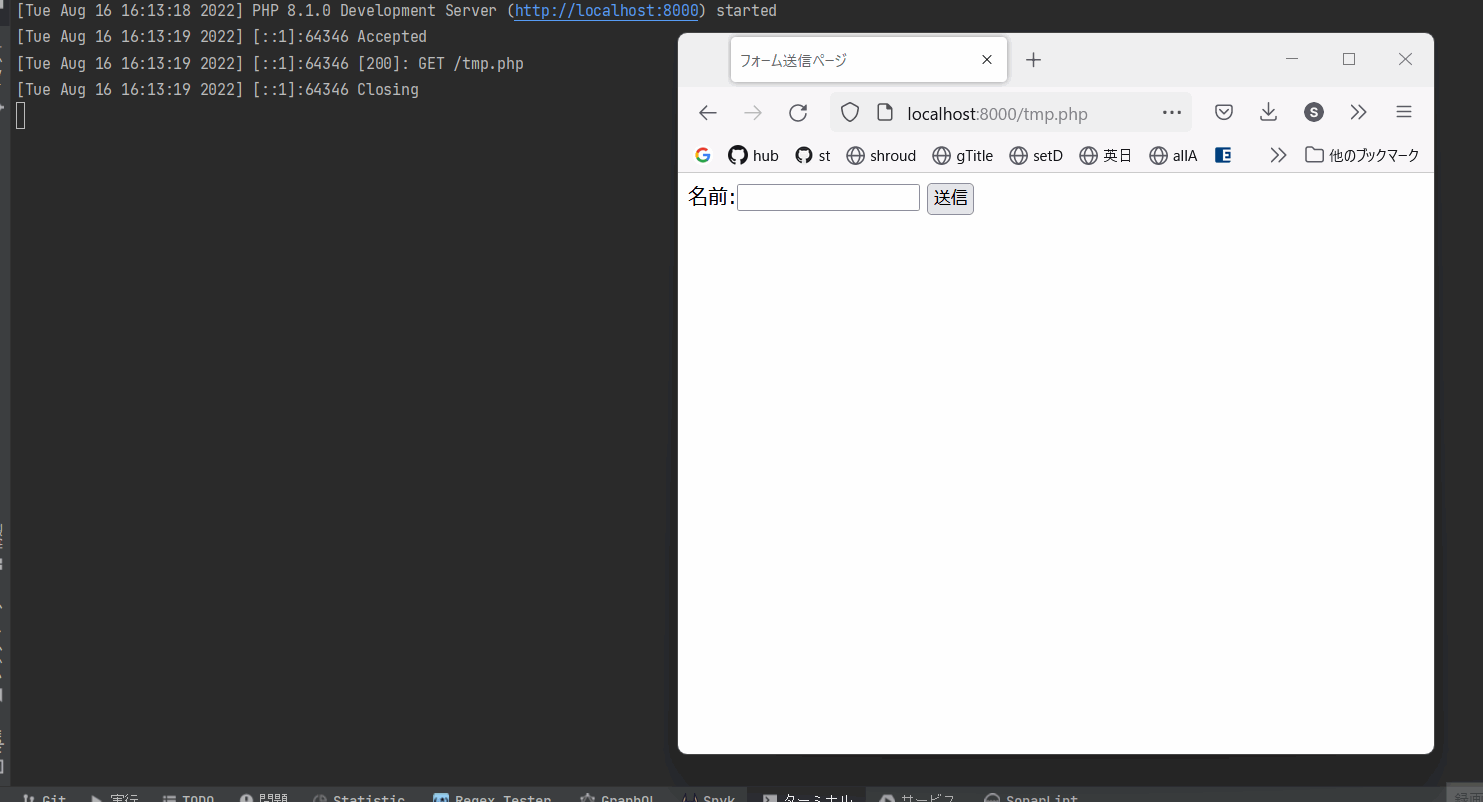Click the page info icon in address bar
Viewport: 1483px width, 802px height.
(x=884, y=113)
